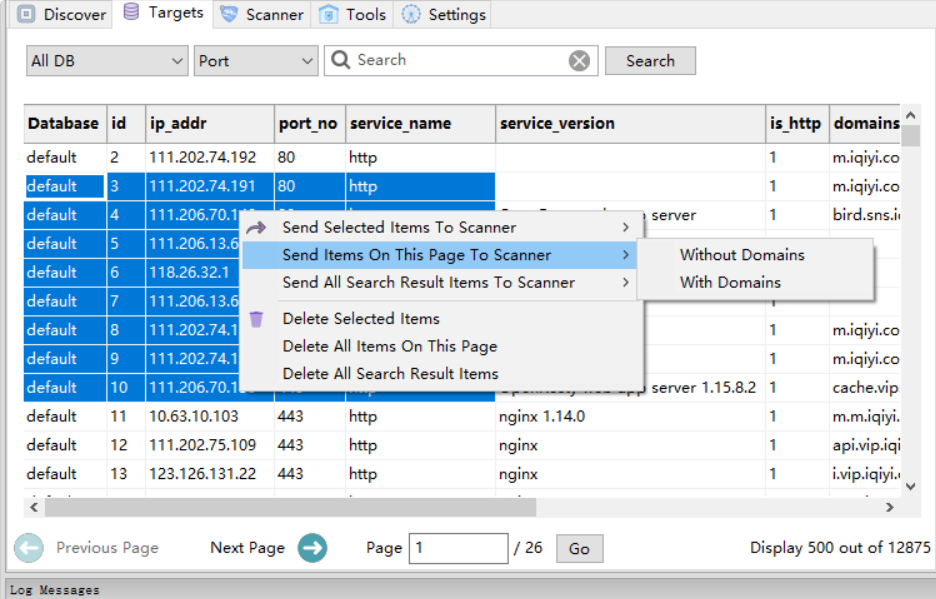Click the horizontal scrollbar right arrow

click(x=889, y=508)
